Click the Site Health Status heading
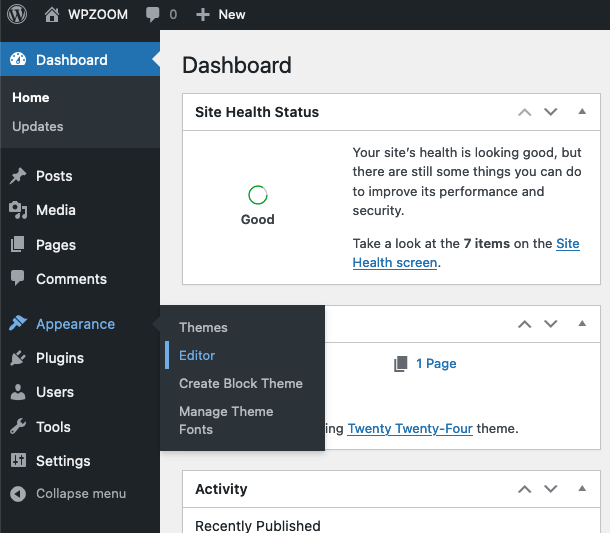Image resolution: width=610 pixels, height=533 pixels. point(257,112)
